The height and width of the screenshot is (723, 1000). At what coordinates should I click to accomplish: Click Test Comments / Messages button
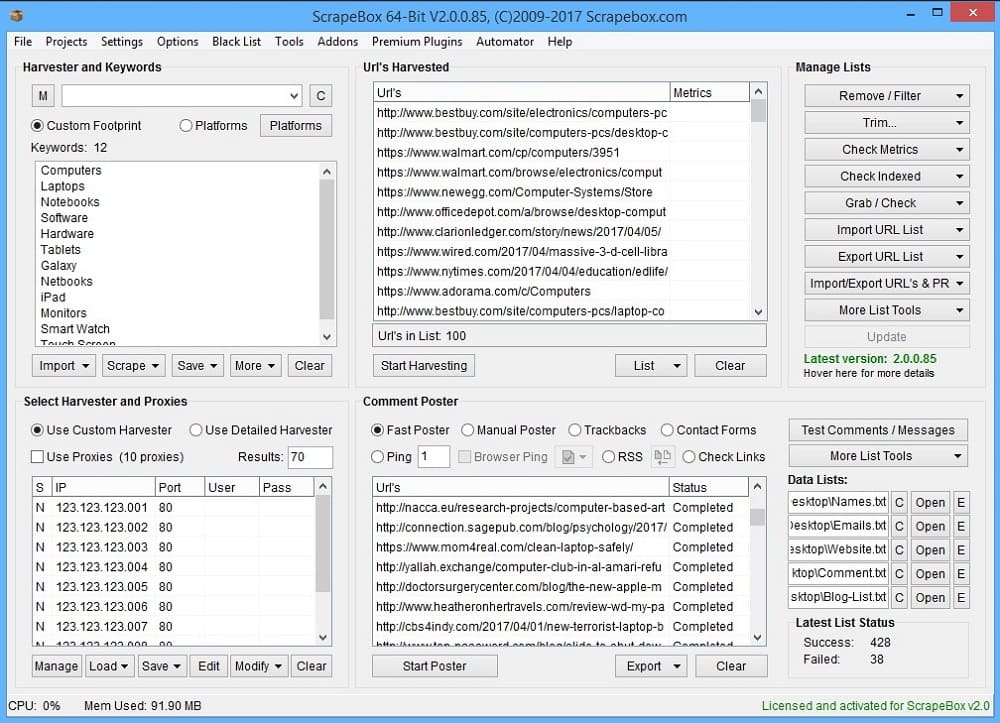tap(878, 430)
